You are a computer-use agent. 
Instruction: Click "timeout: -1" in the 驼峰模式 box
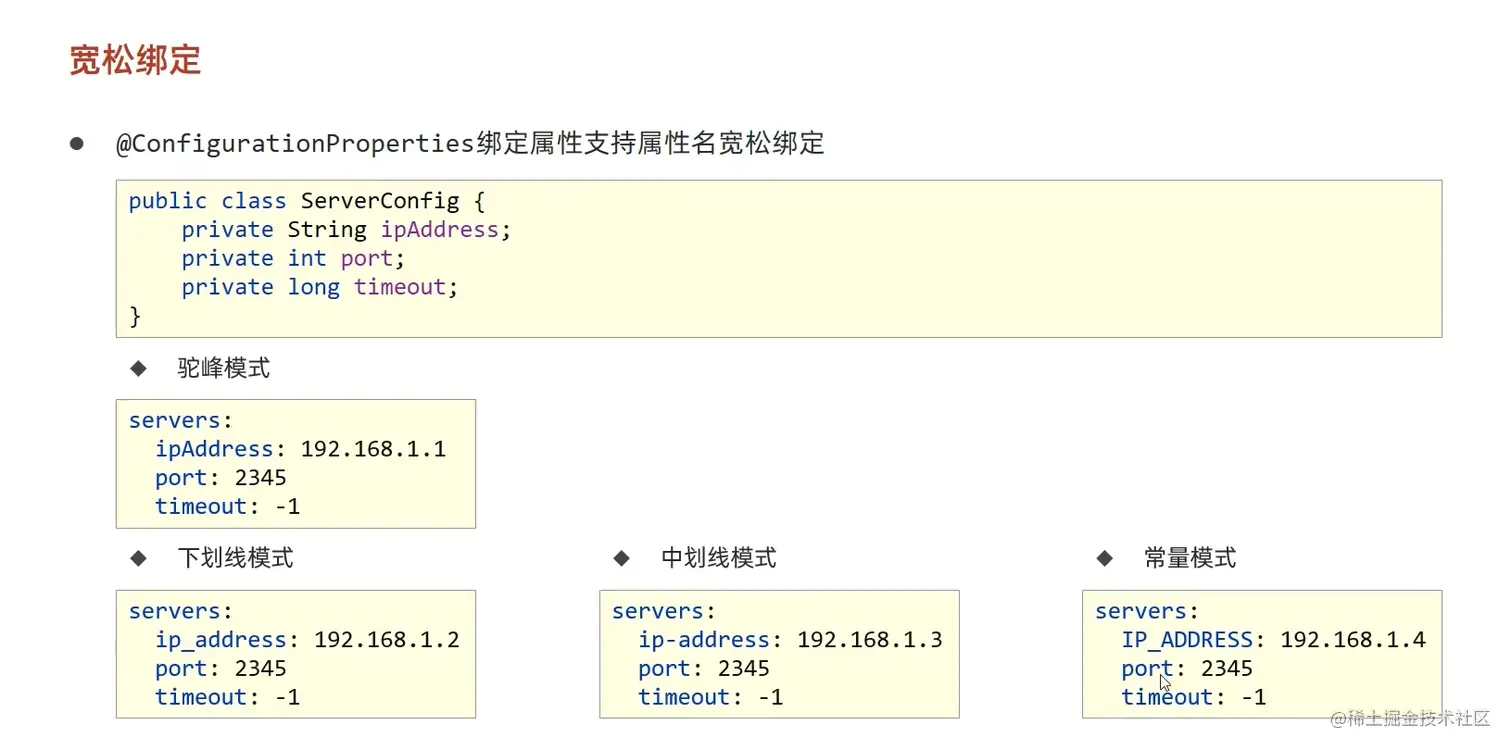[227, 507]
